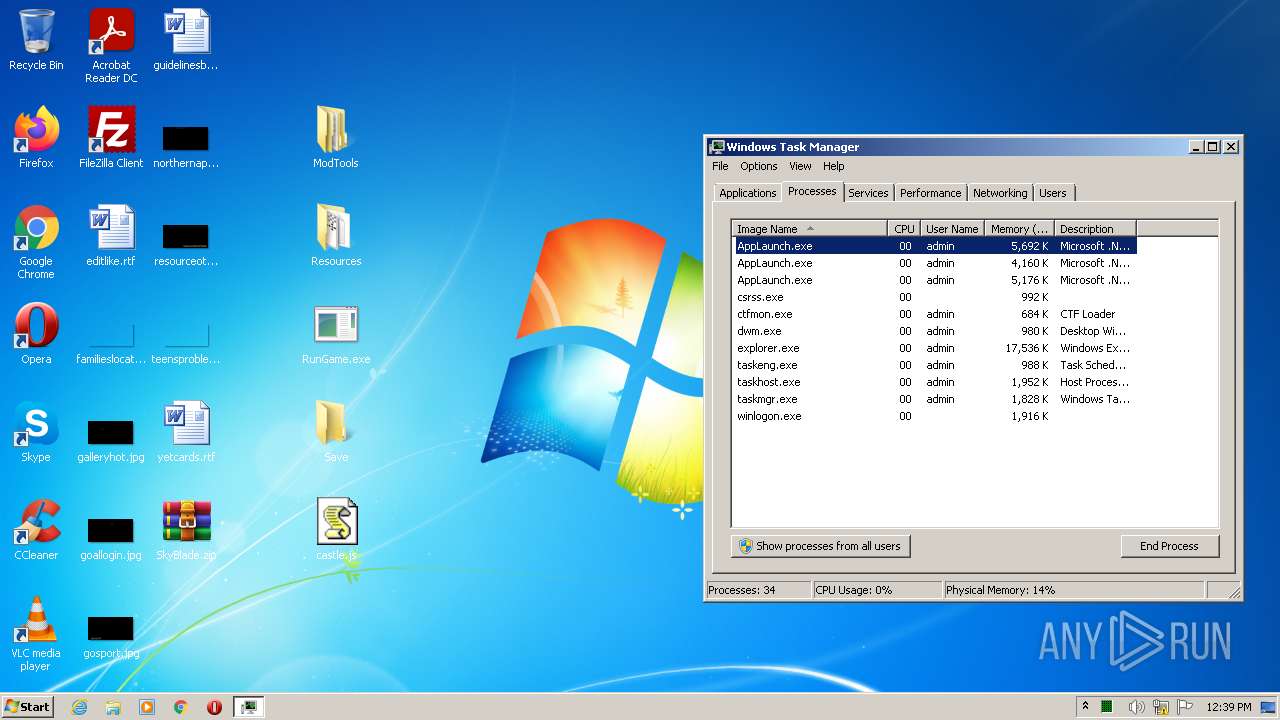Open the Resources folder
Image resolution: width=1280 pixels, height=720 pixels.
pyautogui.click(x=335, y=236)
